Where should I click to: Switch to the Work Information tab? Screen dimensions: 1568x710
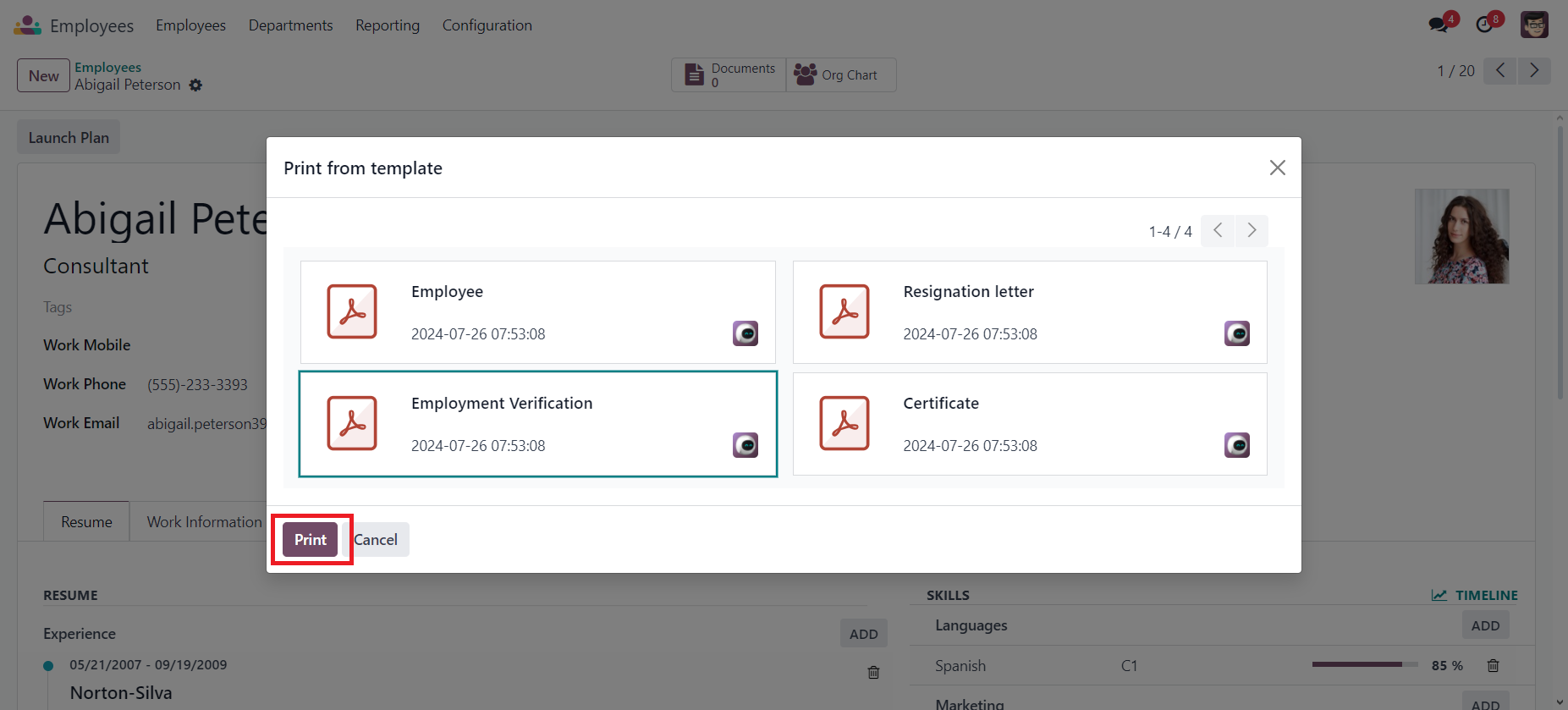point(204,522)
